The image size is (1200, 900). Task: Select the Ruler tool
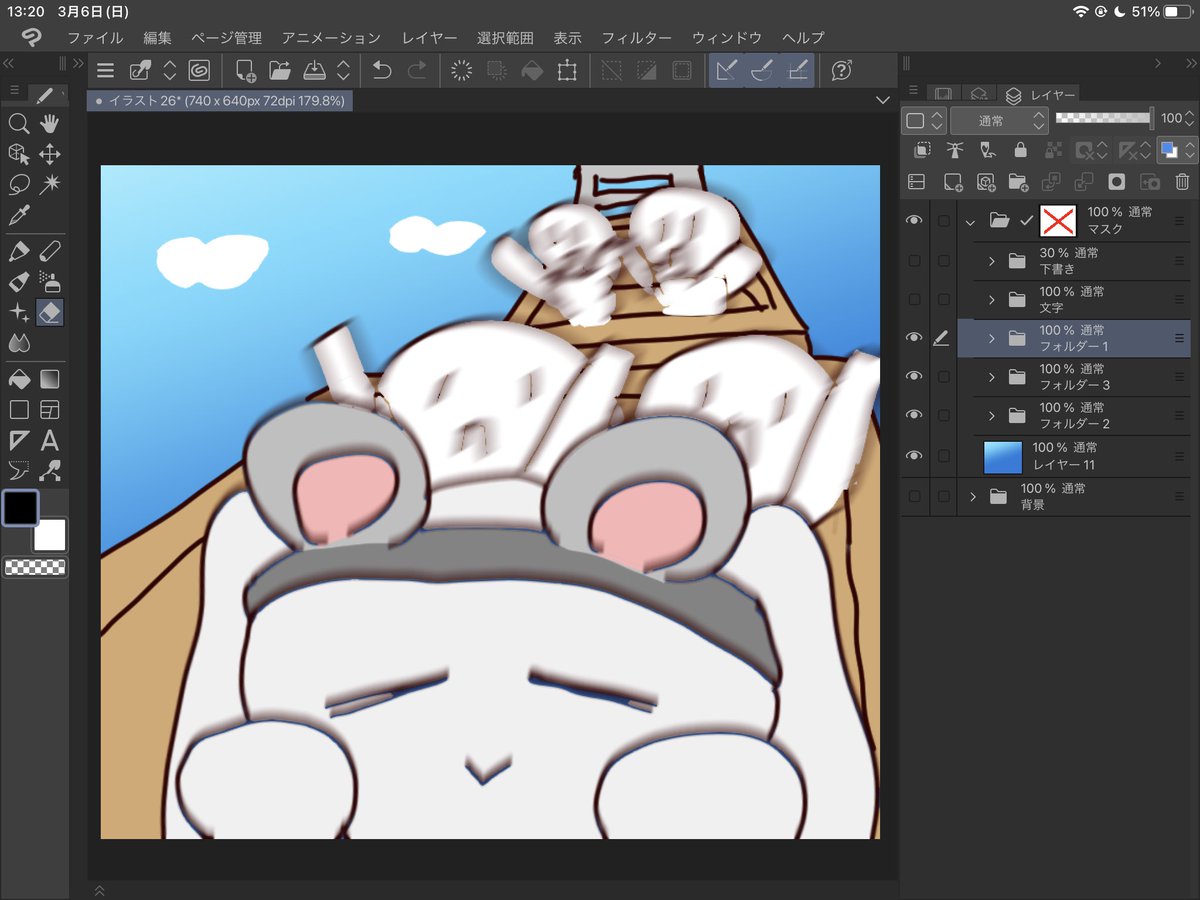coord(18,440)
